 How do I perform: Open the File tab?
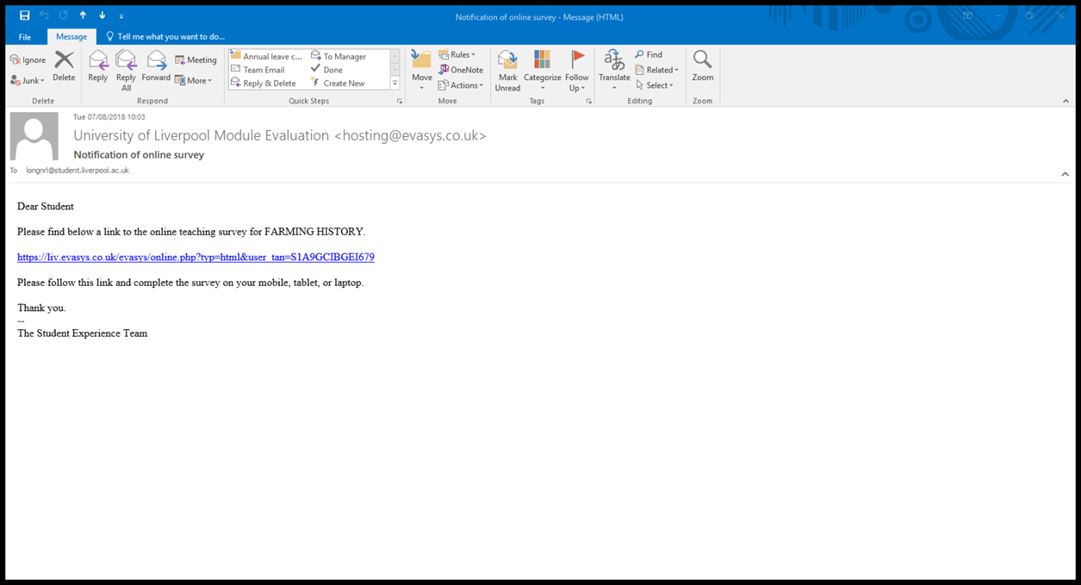coord(25,37)
